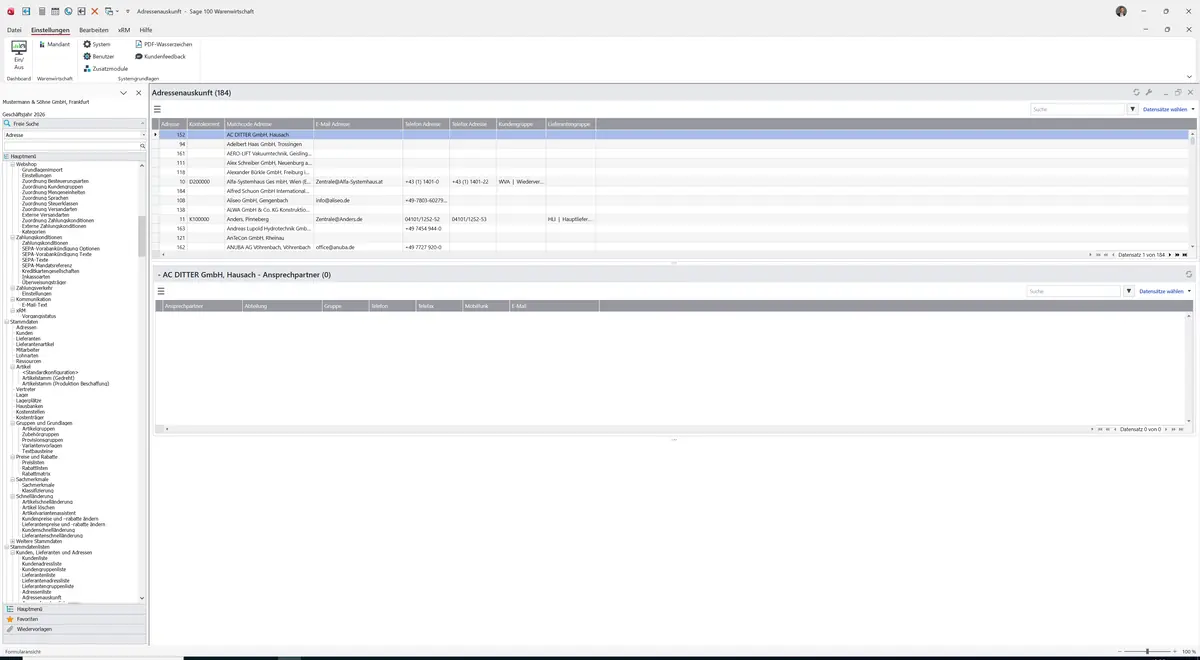
Task: Click the Suche field in Ansprechpartner panel
Action: click(1073, 291)
